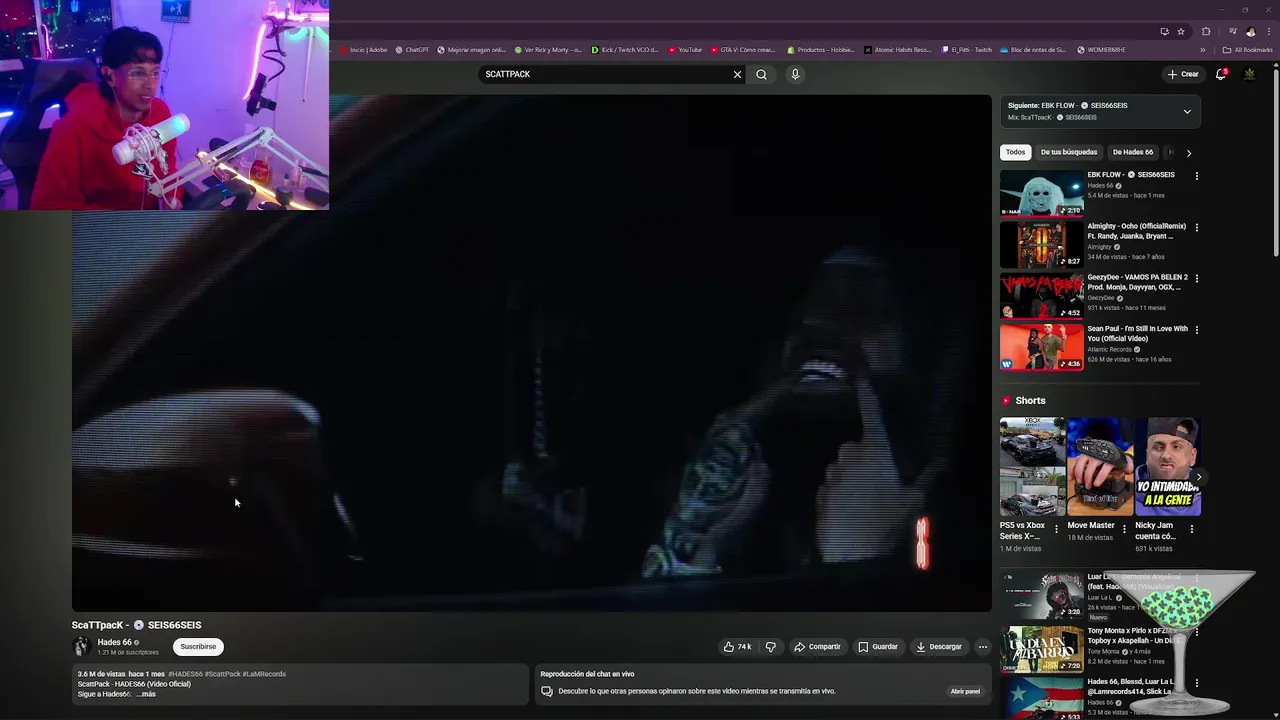Download the video with Descargar
The width and height of the screenshot is (1280, 720).
[939, 647]
